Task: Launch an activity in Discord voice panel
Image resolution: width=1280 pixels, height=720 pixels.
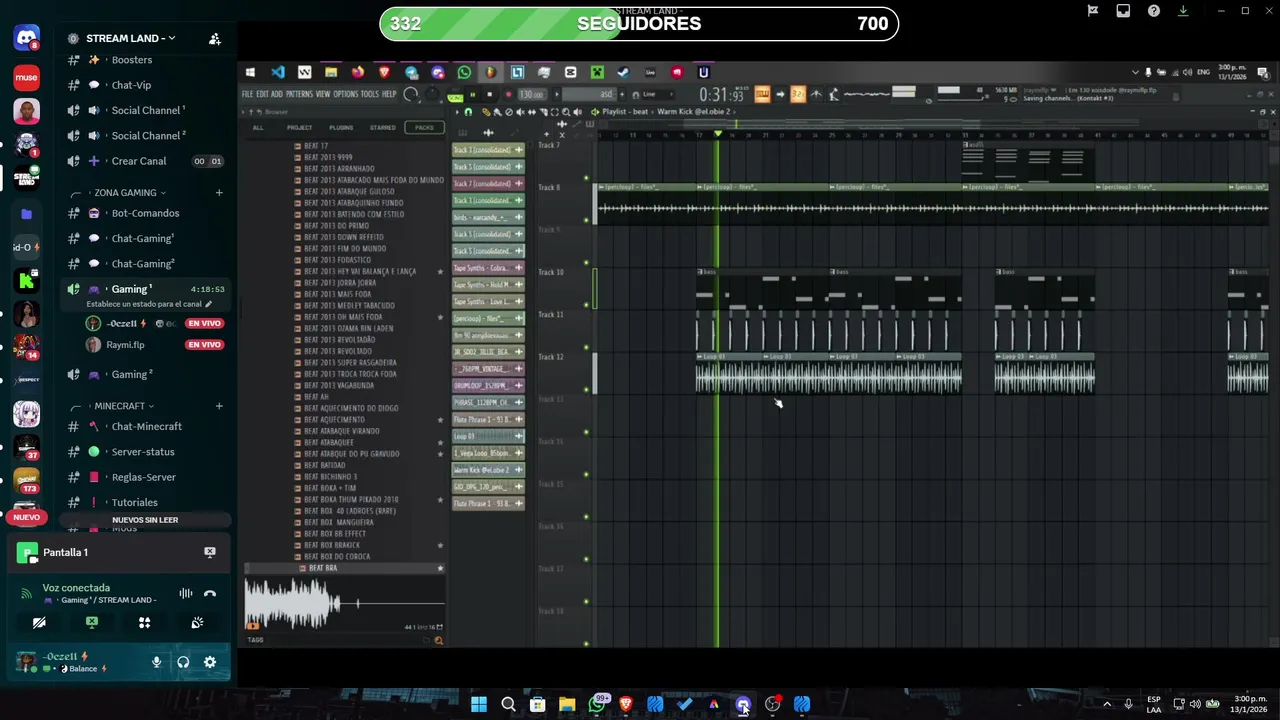Action: coord(145,623)
